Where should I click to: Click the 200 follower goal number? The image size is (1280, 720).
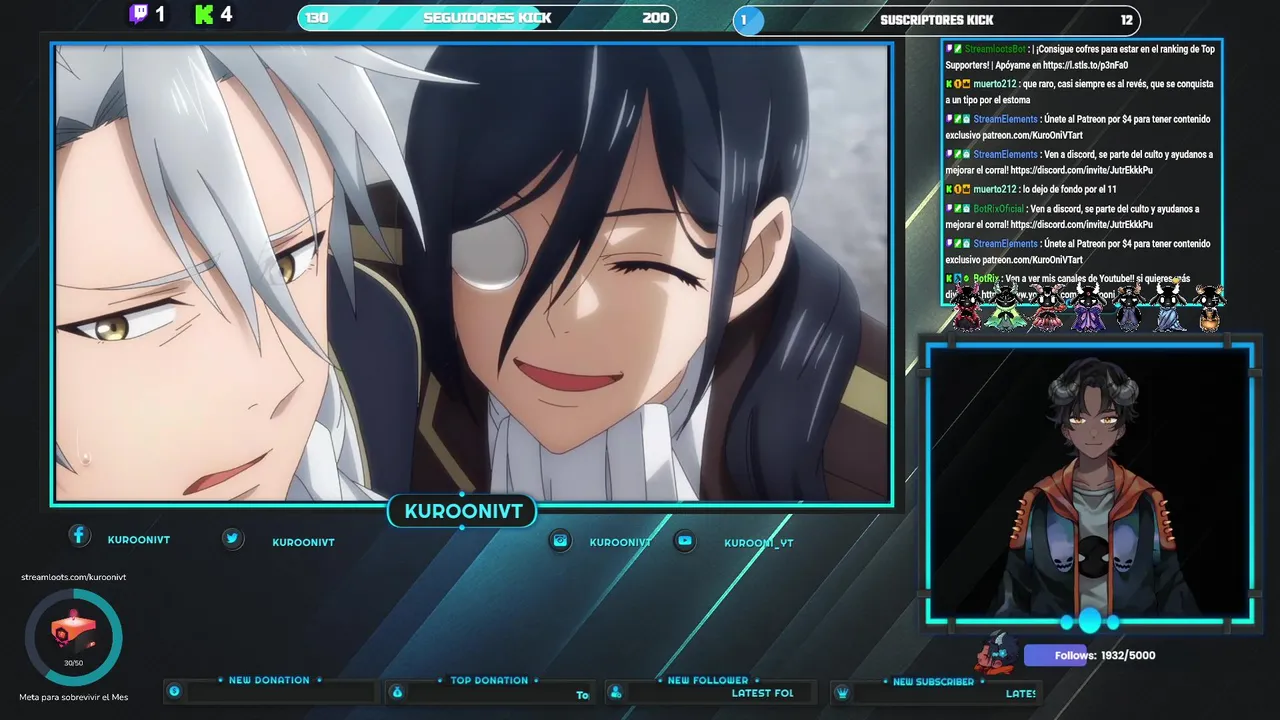coord(656,18)
